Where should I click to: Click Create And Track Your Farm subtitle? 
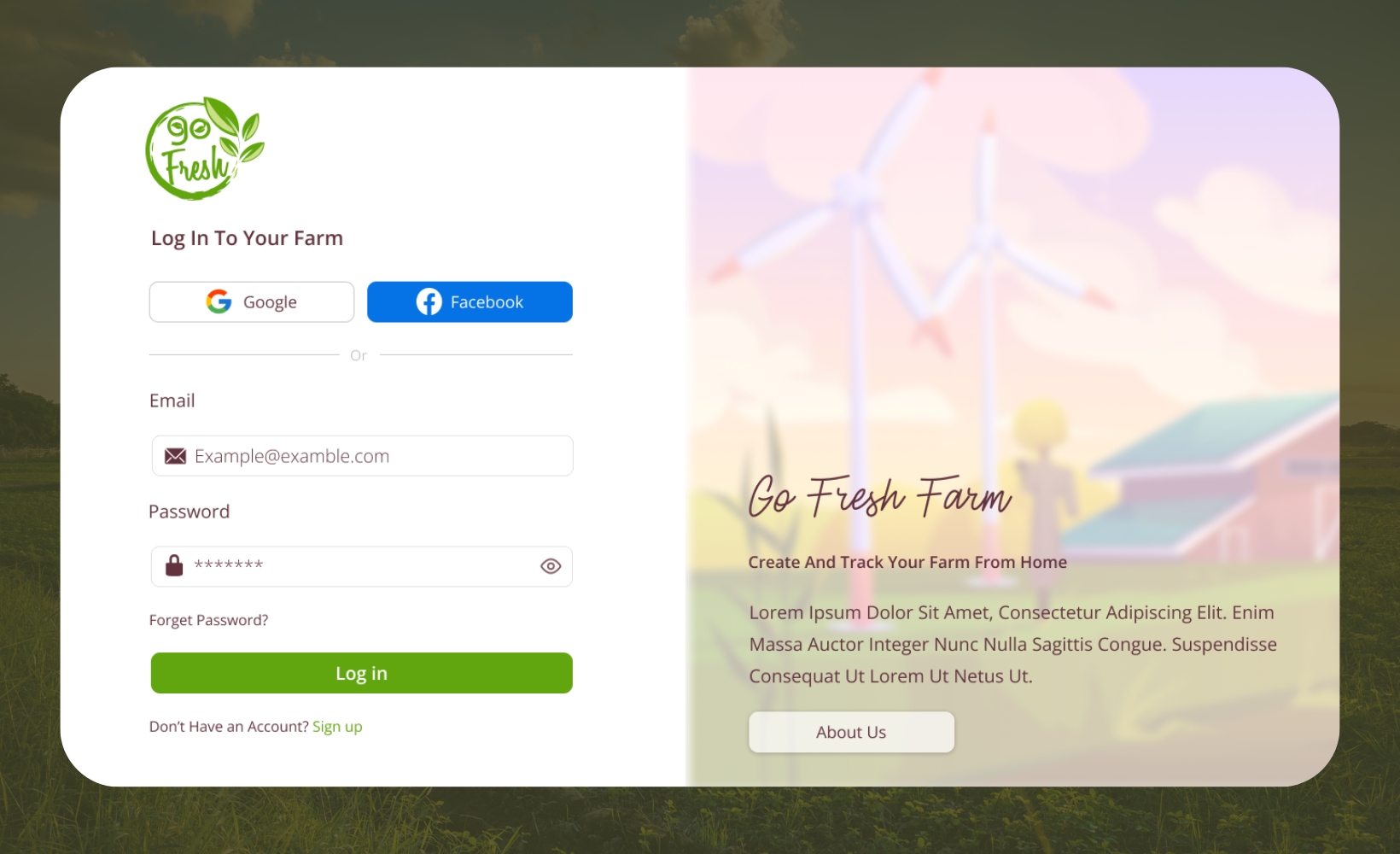pos(907,562)
